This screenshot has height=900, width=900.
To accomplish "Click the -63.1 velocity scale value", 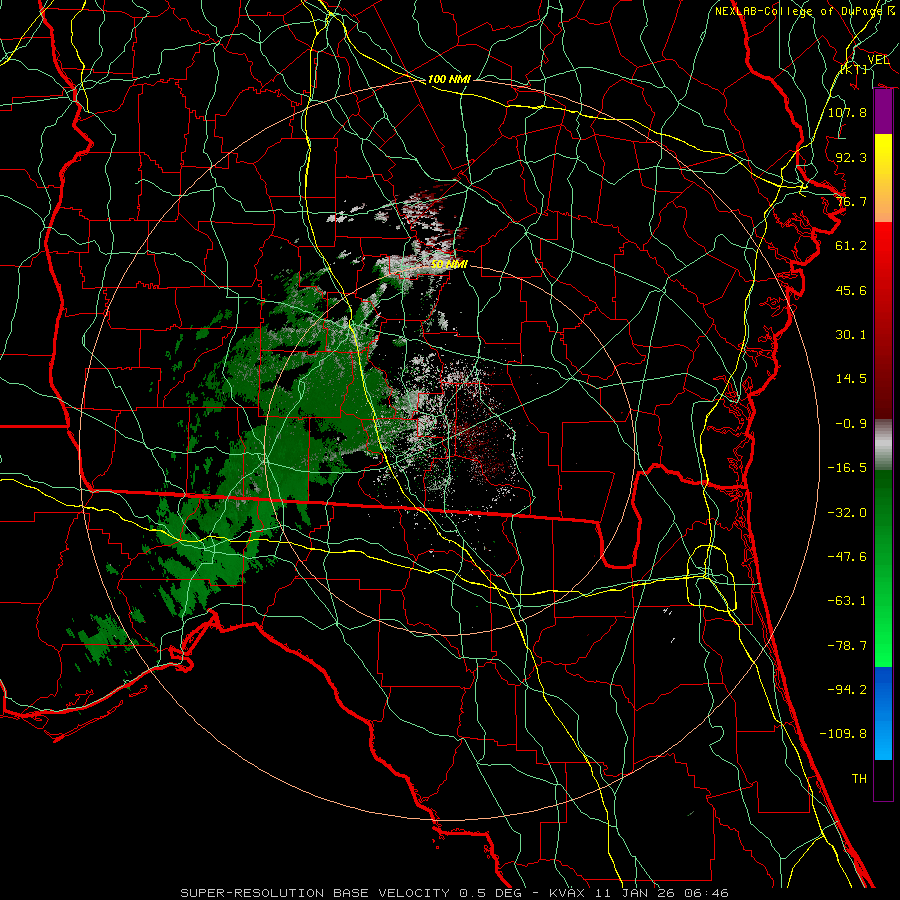I will (847, 601).
